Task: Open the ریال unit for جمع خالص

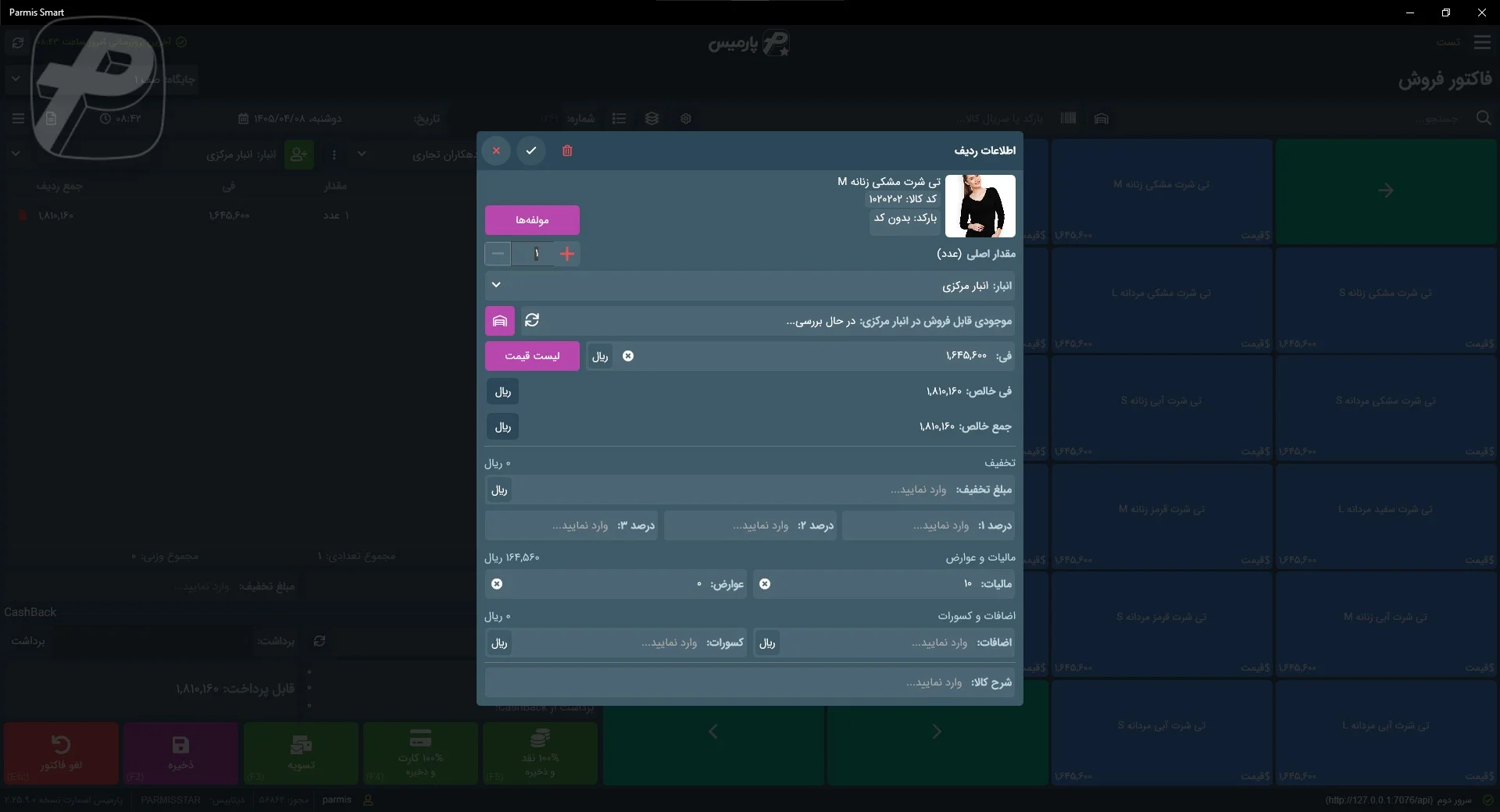Action: [502, 426]
